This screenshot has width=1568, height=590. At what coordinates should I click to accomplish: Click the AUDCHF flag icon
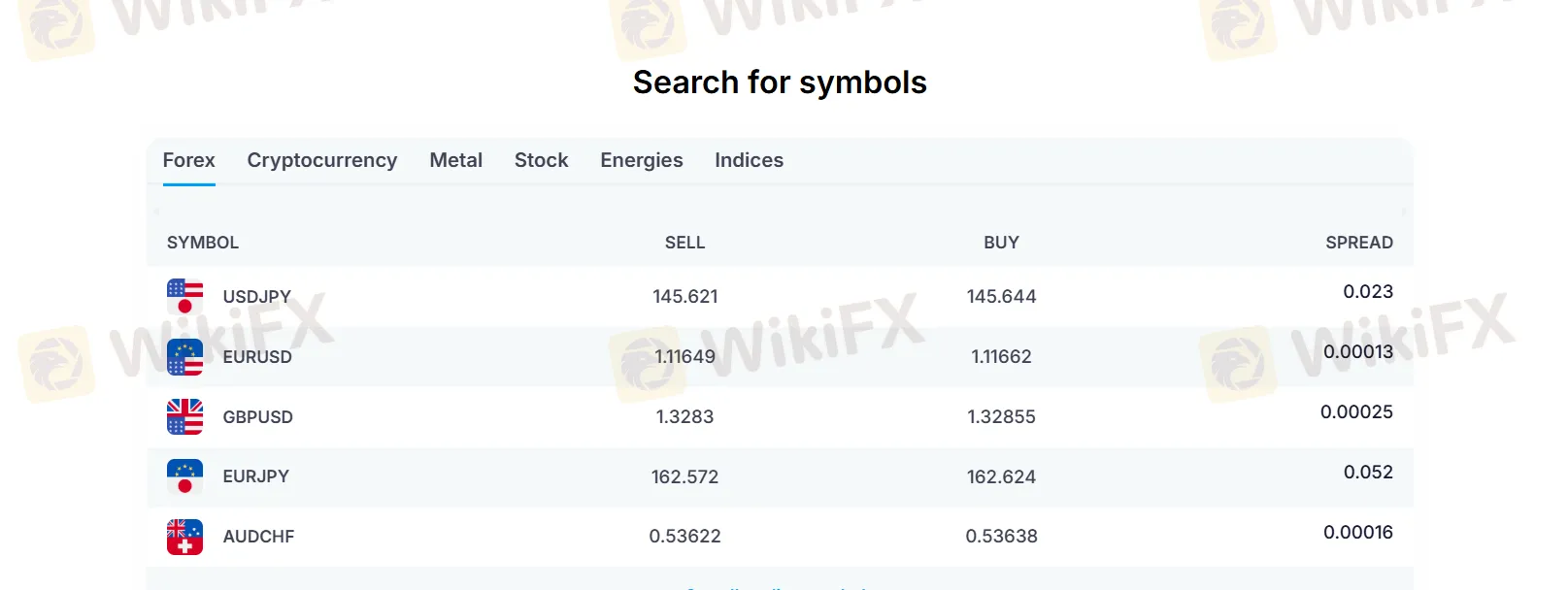click(184, 537)
